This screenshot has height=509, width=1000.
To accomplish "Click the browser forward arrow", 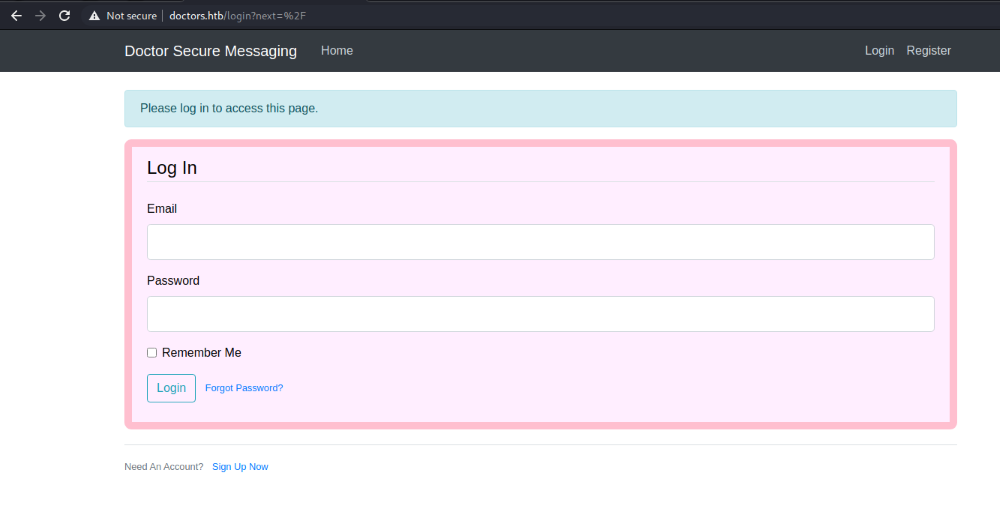I will [x=40, y=16].
